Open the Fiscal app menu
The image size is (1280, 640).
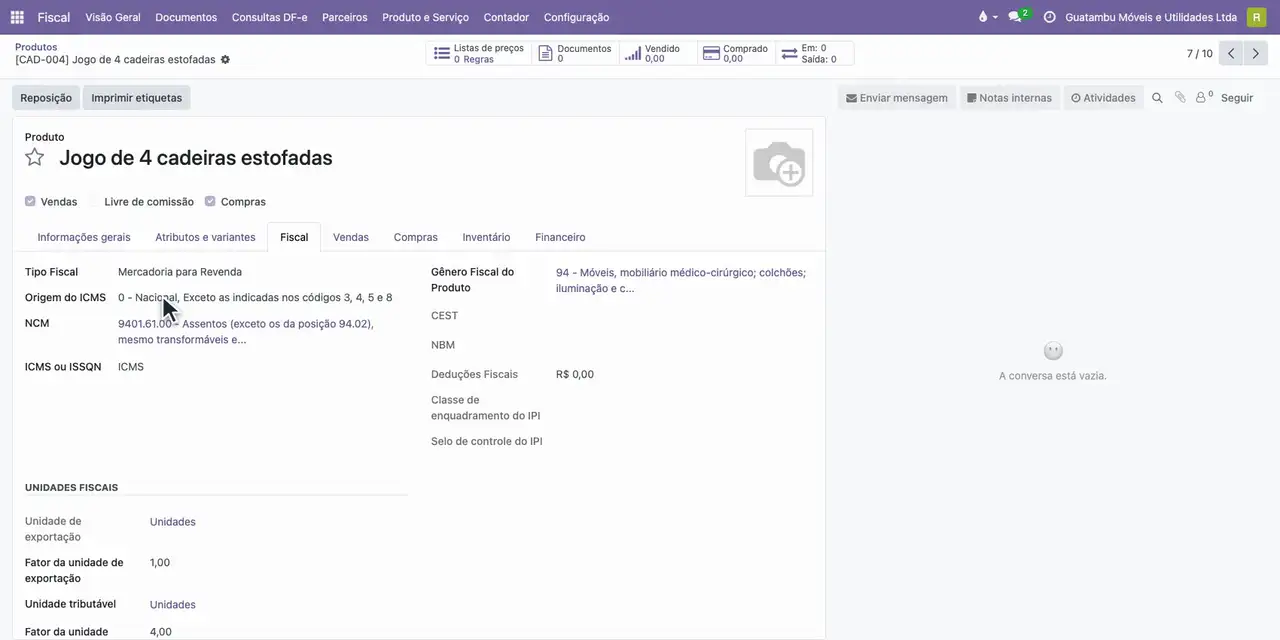tap(54, 17)
